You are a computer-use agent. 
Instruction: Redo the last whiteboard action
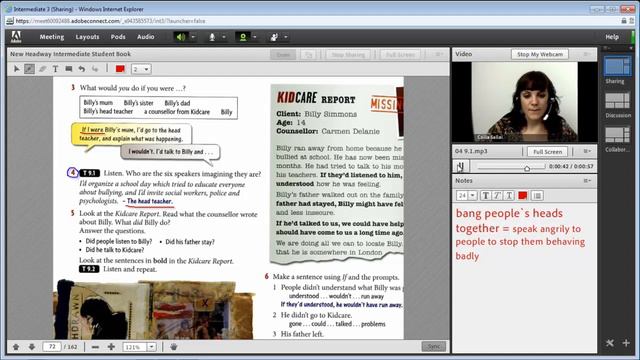click(95, 69)
